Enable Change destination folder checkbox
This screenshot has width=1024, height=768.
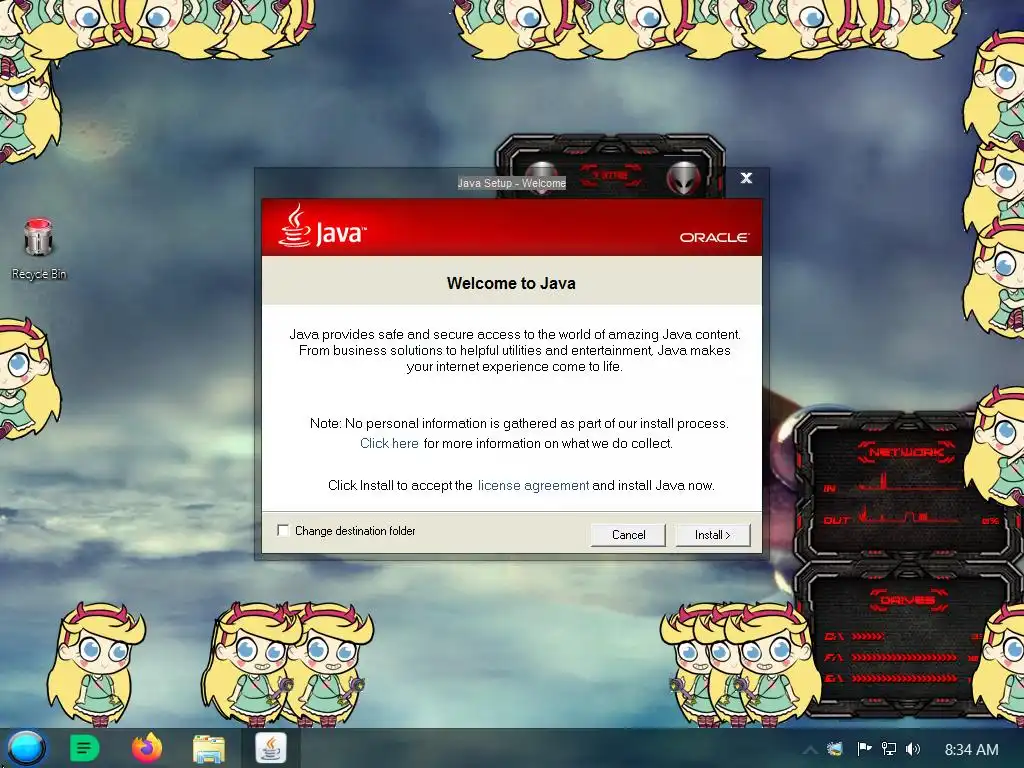[x=283, y=530]
